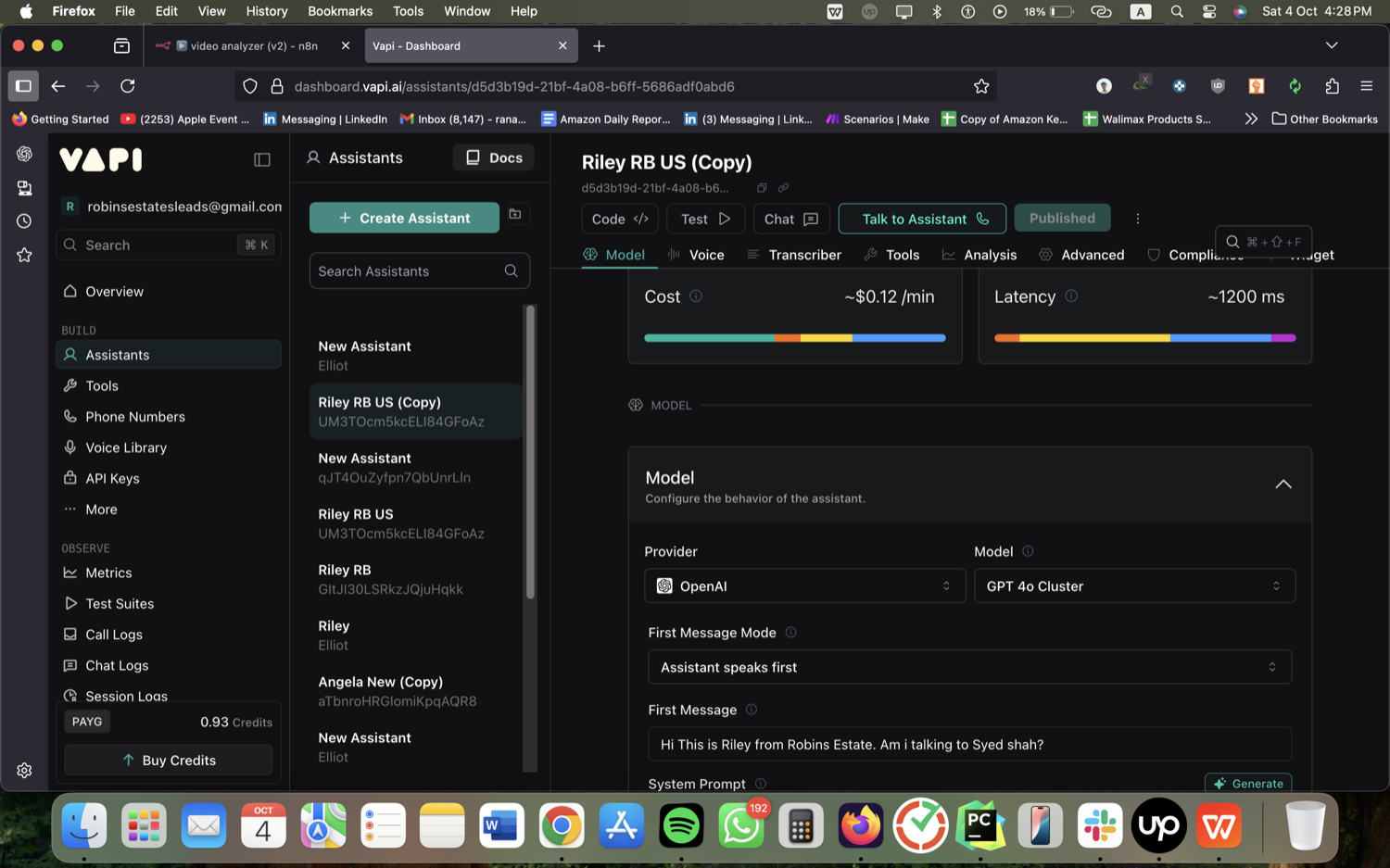Click the Buy Credits button
This screenshot has width=1390, height=868.
click(169, 761)
